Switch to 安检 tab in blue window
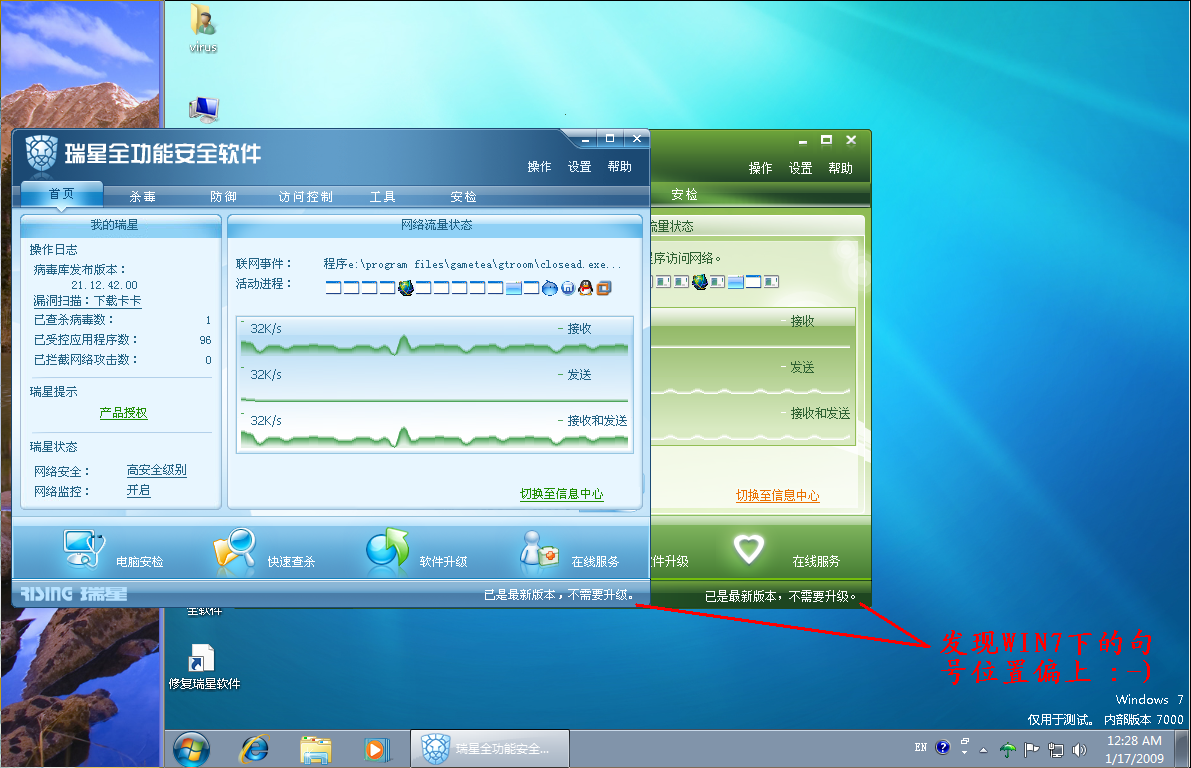The width and height of the screenshot is (1191, 768). pos(463,197)
